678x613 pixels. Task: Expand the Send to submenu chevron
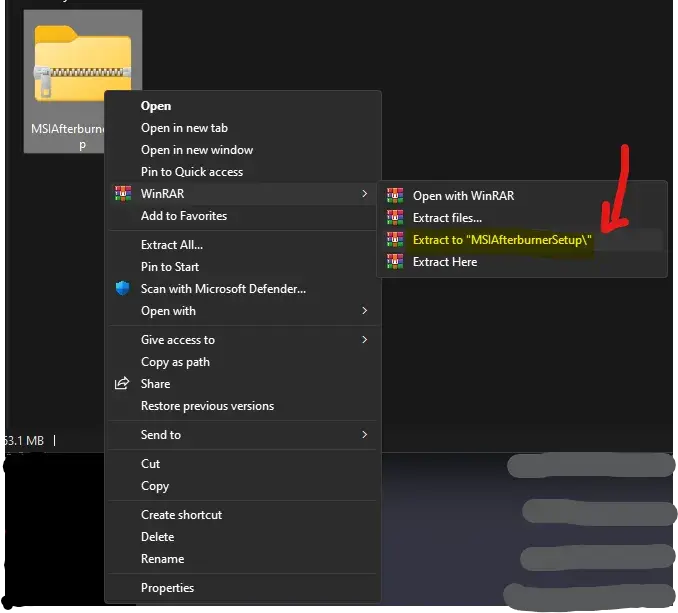(365, 435)
